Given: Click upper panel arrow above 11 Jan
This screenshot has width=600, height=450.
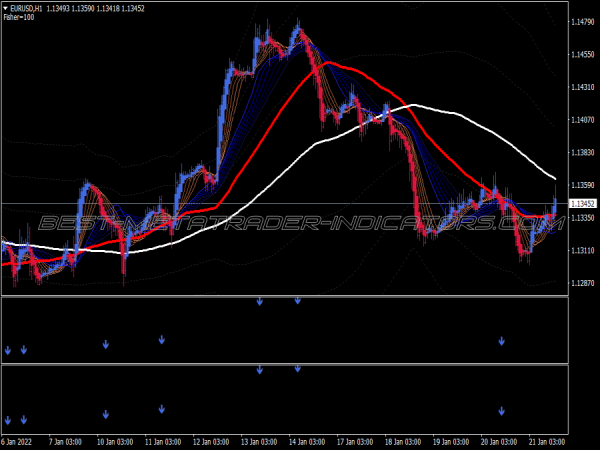Looking at the screenshot, I should (x=161, y=340).
